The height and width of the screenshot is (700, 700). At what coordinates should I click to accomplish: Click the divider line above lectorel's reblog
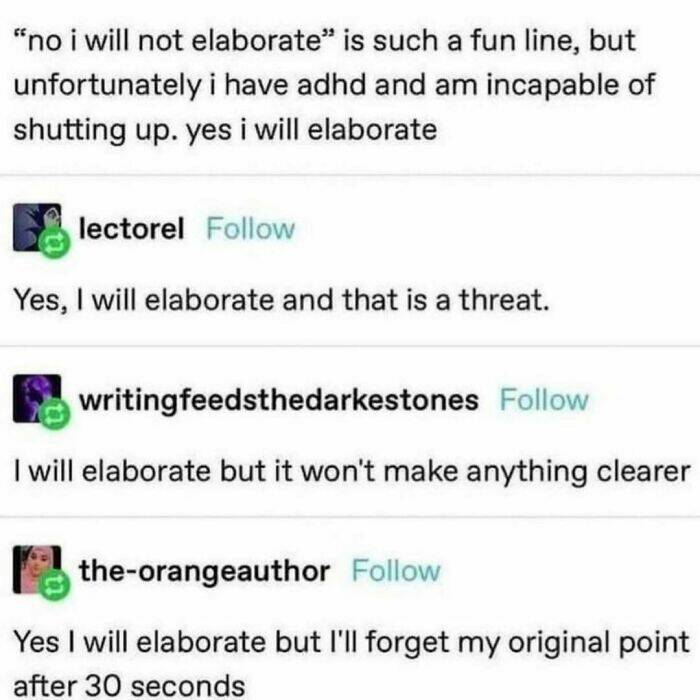[x=350, y=175]
